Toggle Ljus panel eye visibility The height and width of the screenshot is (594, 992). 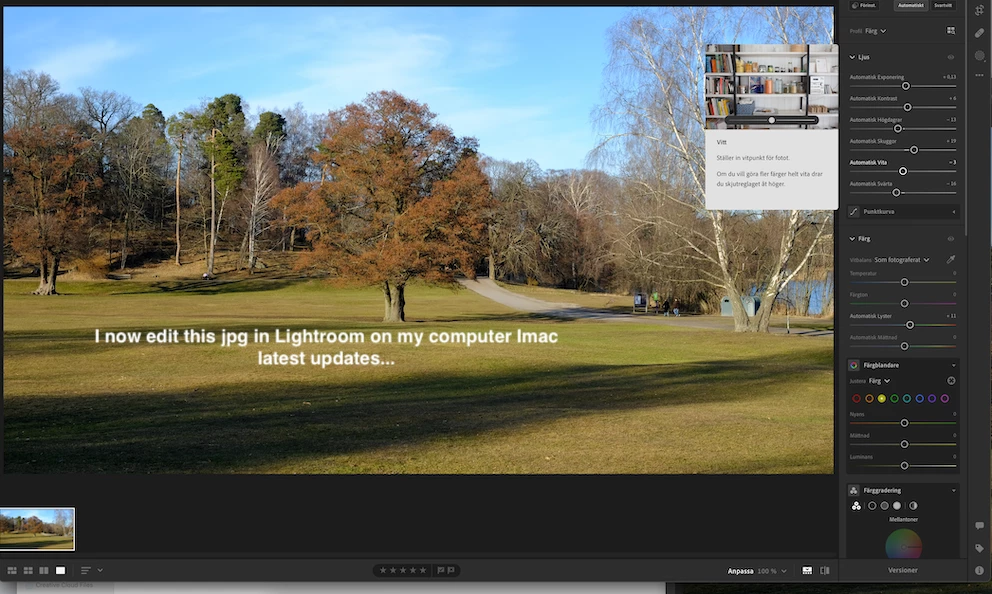(x=950, y=57)
